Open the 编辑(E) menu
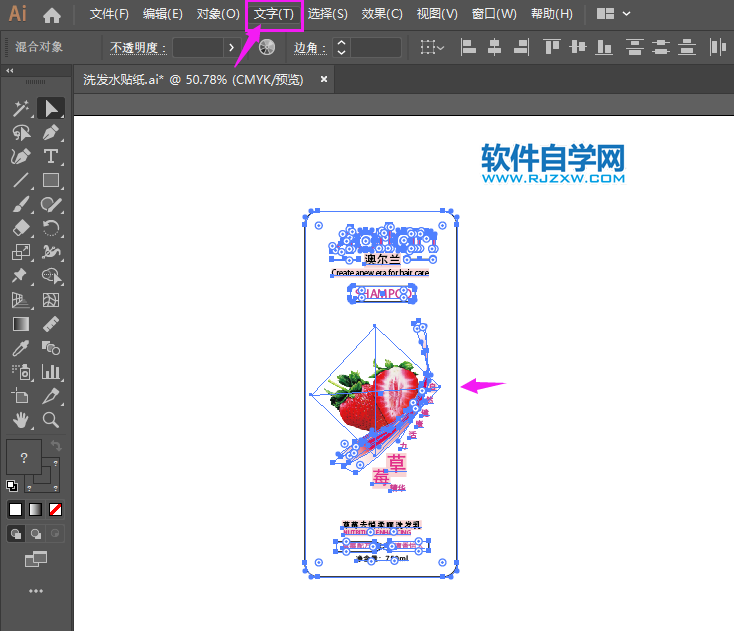The height and width of the screenshot is (631, 734). click(162, 14)
